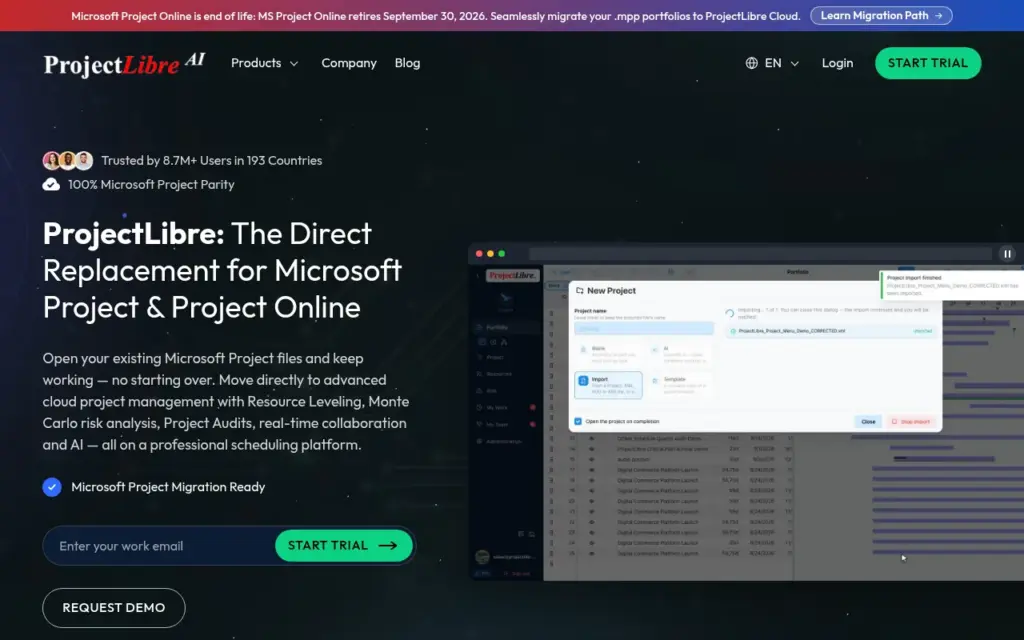Click the 'Trusted by 8.7M+ Users' text

click(211, 161)
